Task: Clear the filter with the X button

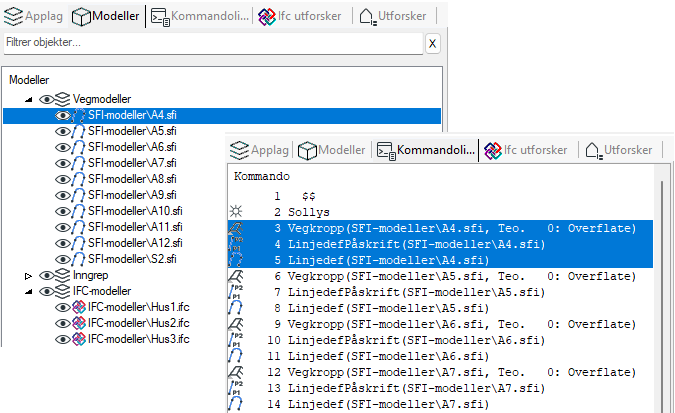Action: (432, 43)
